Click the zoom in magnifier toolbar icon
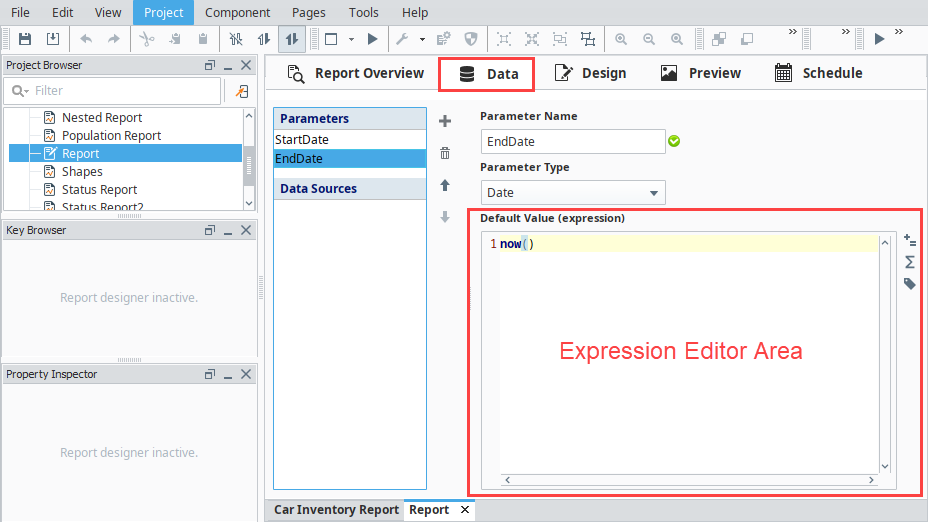 pyautogui.click(x=621, y=39)
